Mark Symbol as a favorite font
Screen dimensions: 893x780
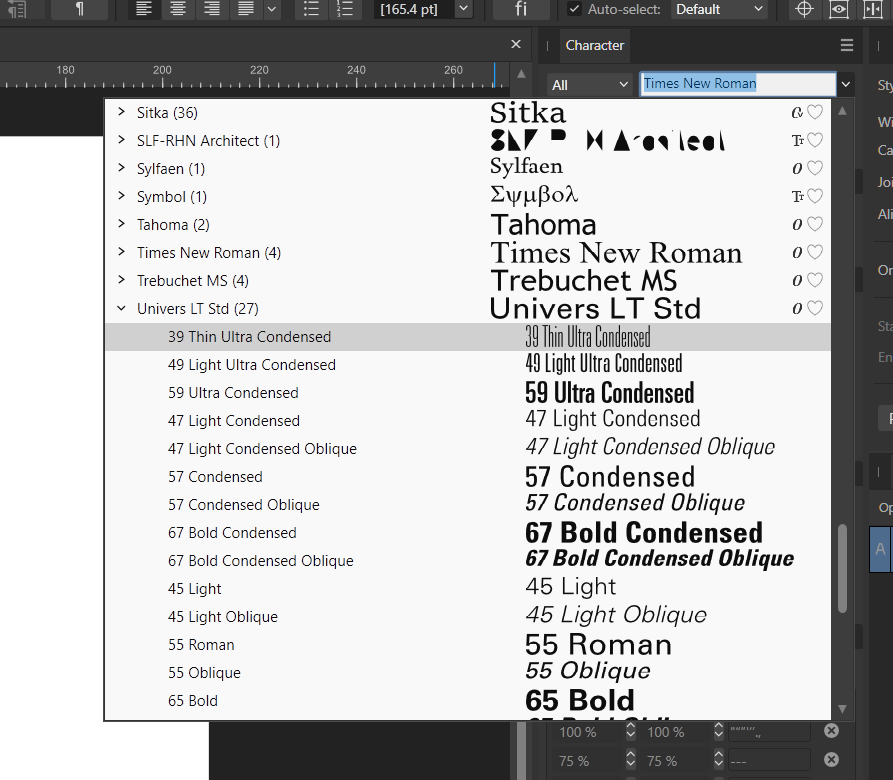pyautogui.click(x=815, y=196)
